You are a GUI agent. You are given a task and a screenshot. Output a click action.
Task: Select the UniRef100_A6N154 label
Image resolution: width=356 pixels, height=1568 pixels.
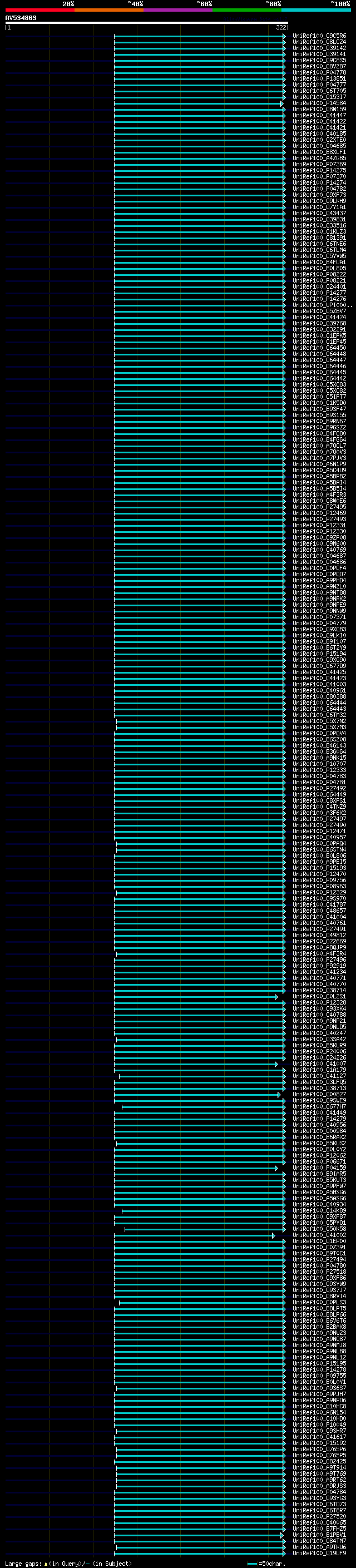[x=319, y=1412]
